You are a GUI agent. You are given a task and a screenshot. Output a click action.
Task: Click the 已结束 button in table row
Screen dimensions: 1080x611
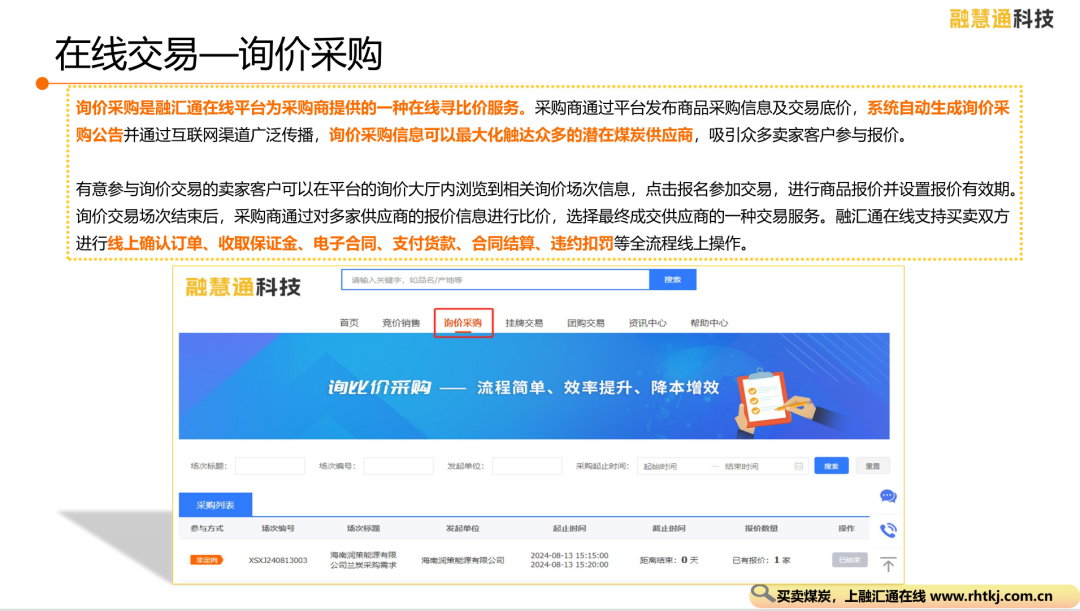click(849, 560)
